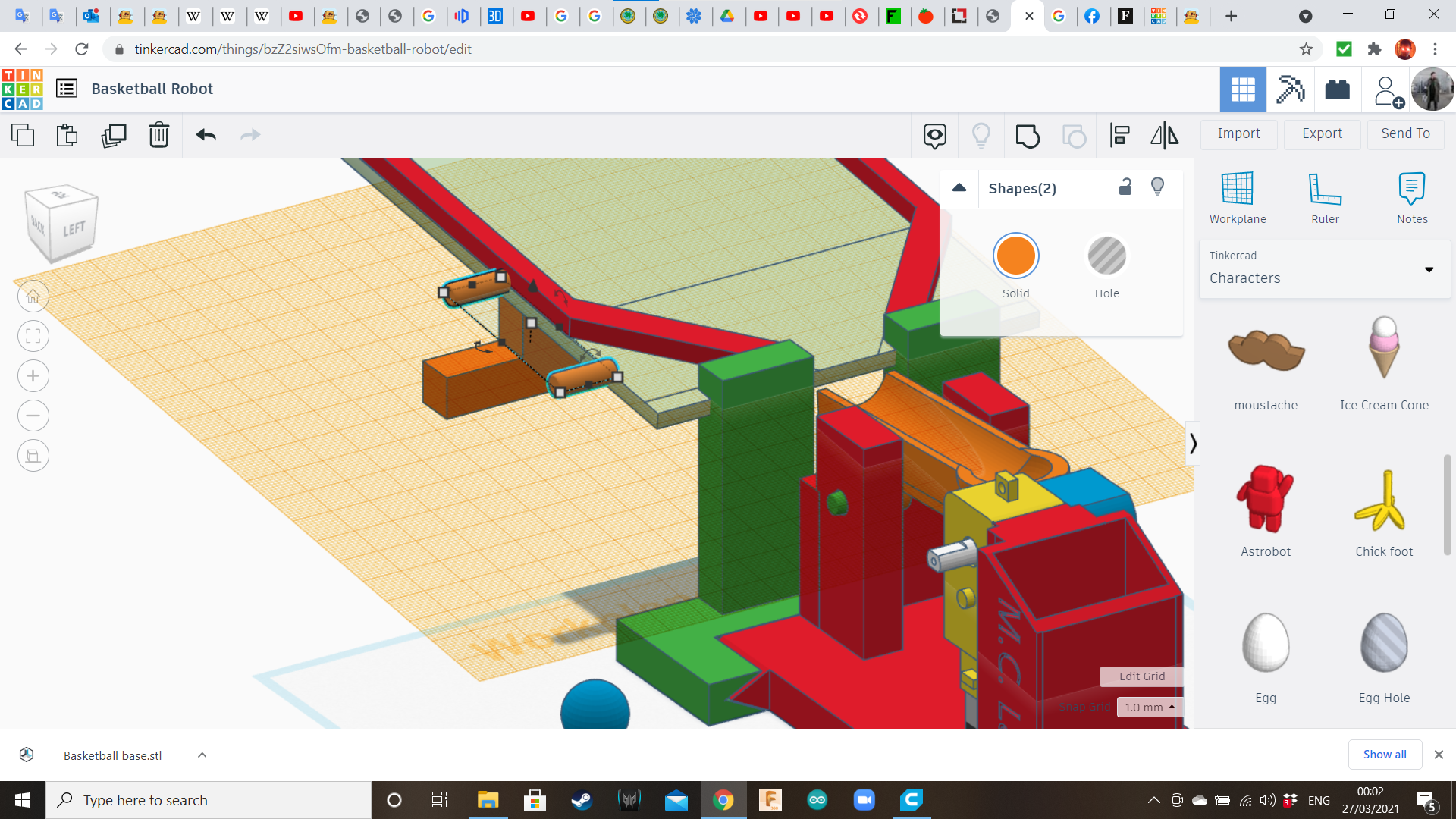The height and width of the screenshot is (819, 1456).
Task: Undo the last action
Action: click(206, 136)
